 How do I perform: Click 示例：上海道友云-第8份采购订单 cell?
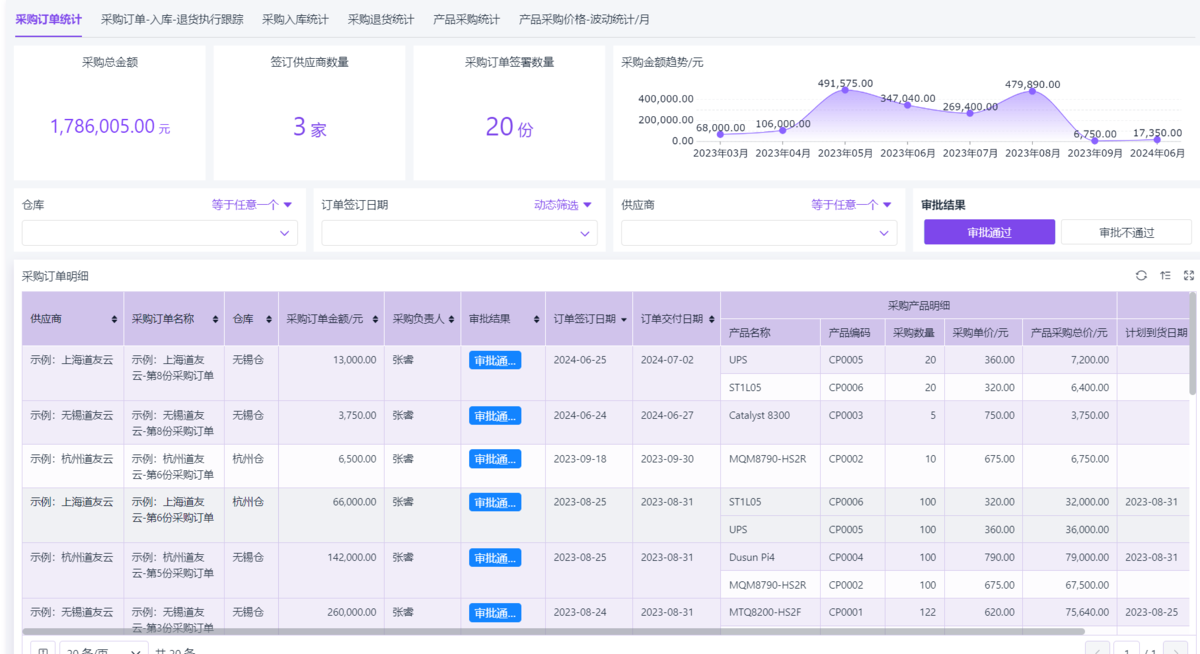click(x=173, y=374)
